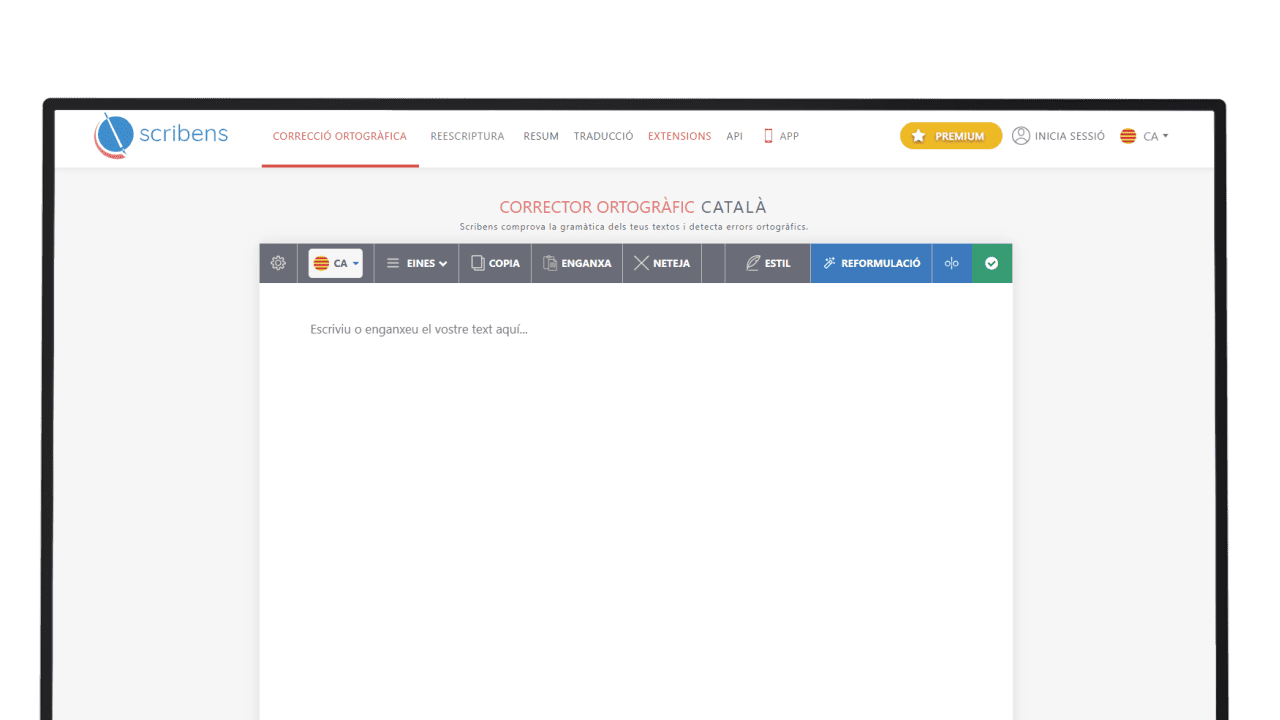
Task: Click the user profile icon
Action: 1021,136
